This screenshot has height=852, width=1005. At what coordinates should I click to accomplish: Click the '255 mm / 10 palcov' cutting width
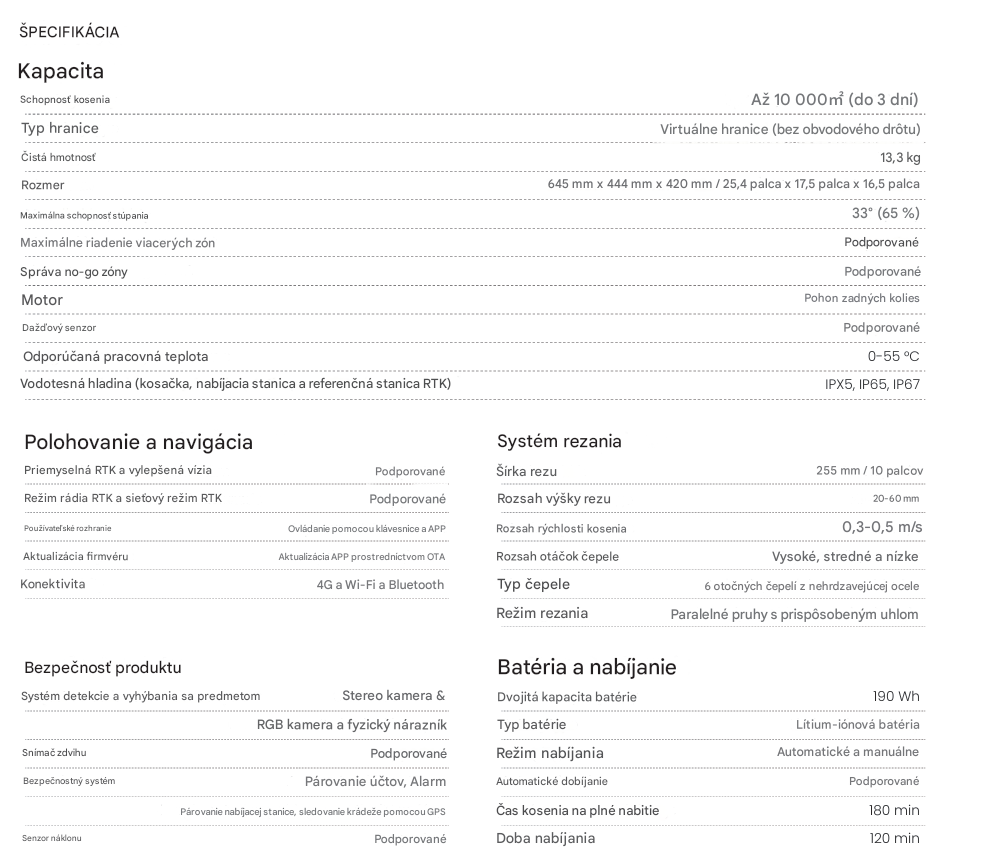click(869, 470)
